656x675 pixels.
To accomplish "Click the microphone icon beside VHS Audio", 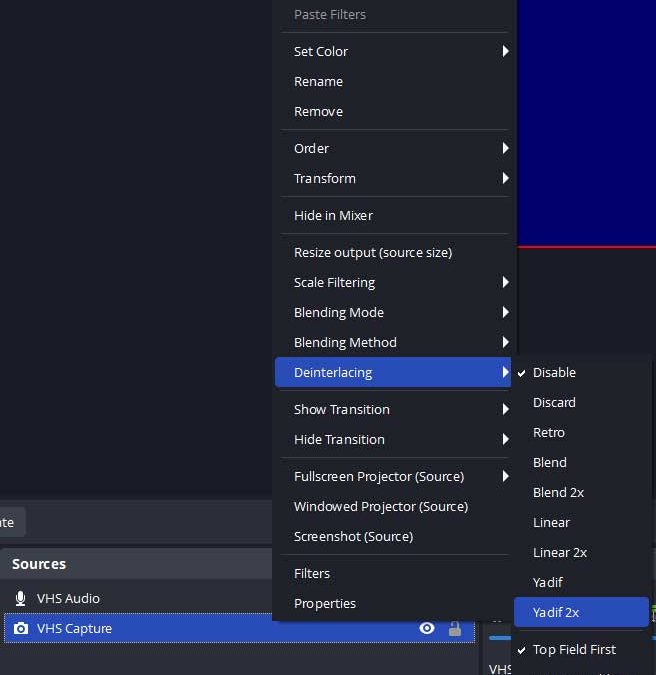I will click(21, 598).
